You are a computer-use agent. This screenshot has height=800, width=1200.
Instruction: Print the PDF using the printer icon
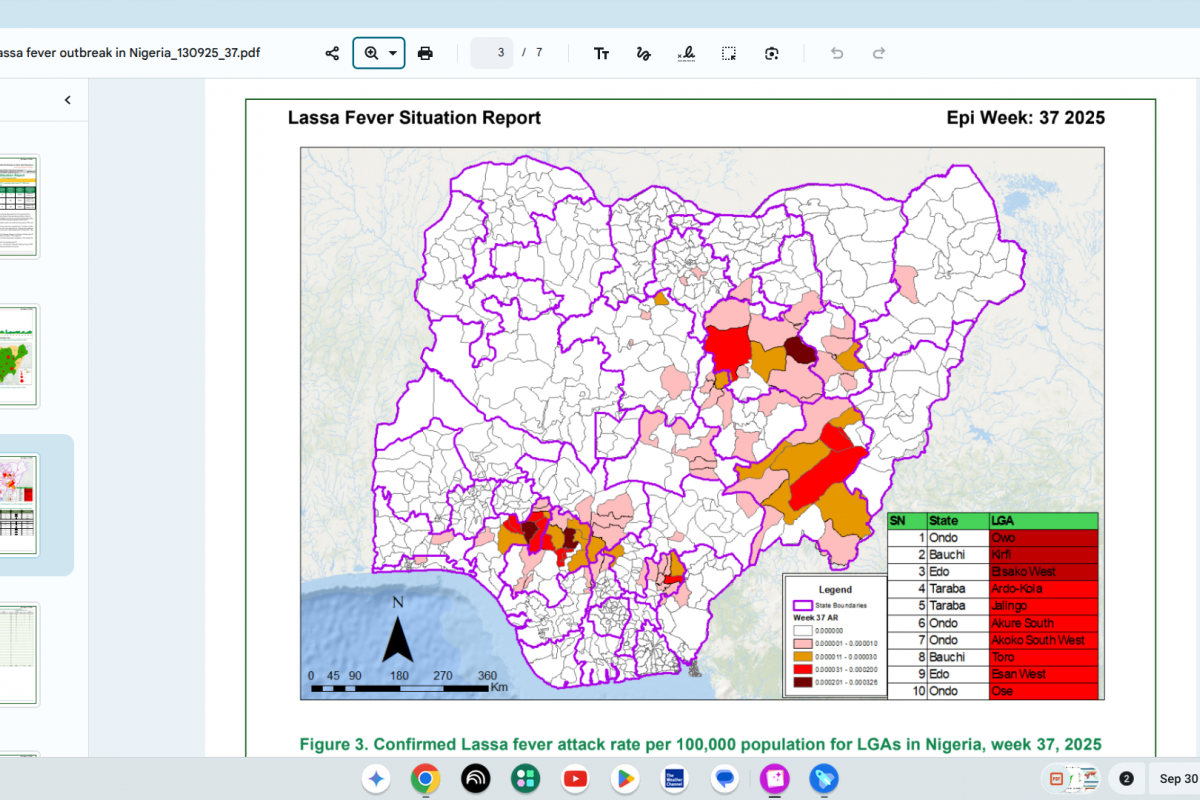(425, 53)
